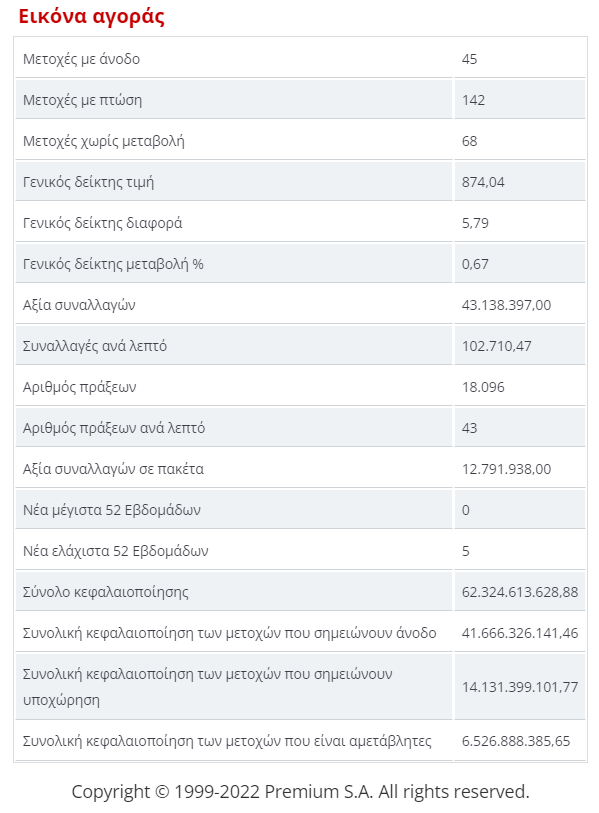The image size is (599, 813).
Task: Select 'Συναλλαγές ανά λεπτό' row label
Action: [95, 346]
